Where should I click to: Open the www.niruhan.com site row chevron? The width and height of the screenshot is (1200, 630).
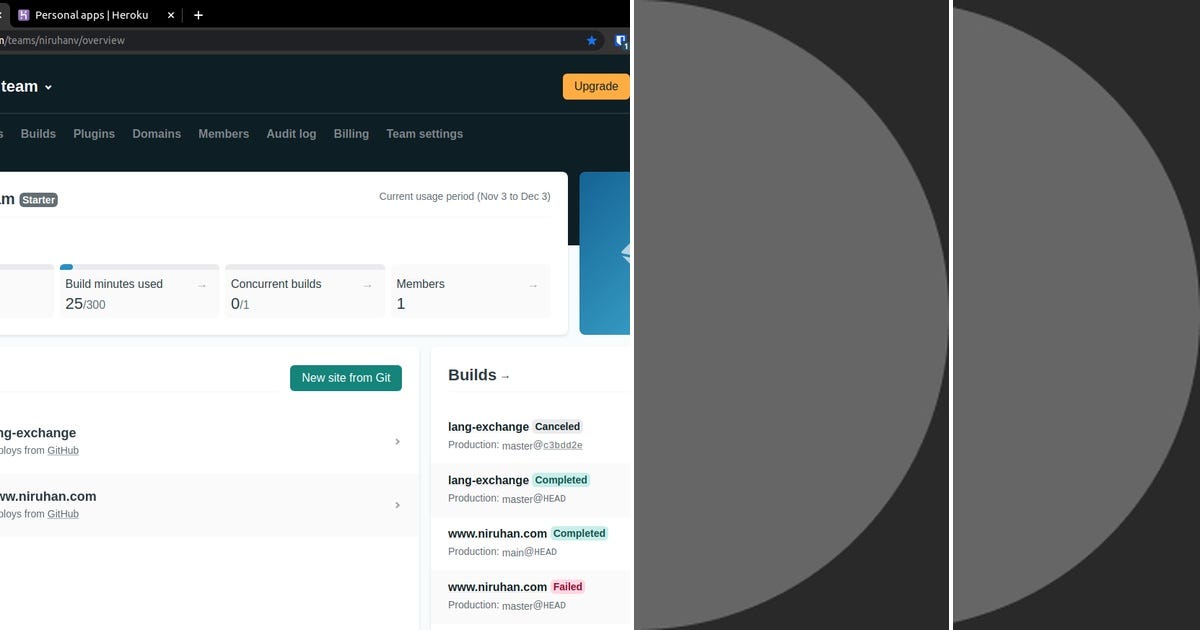click(397, 505)
